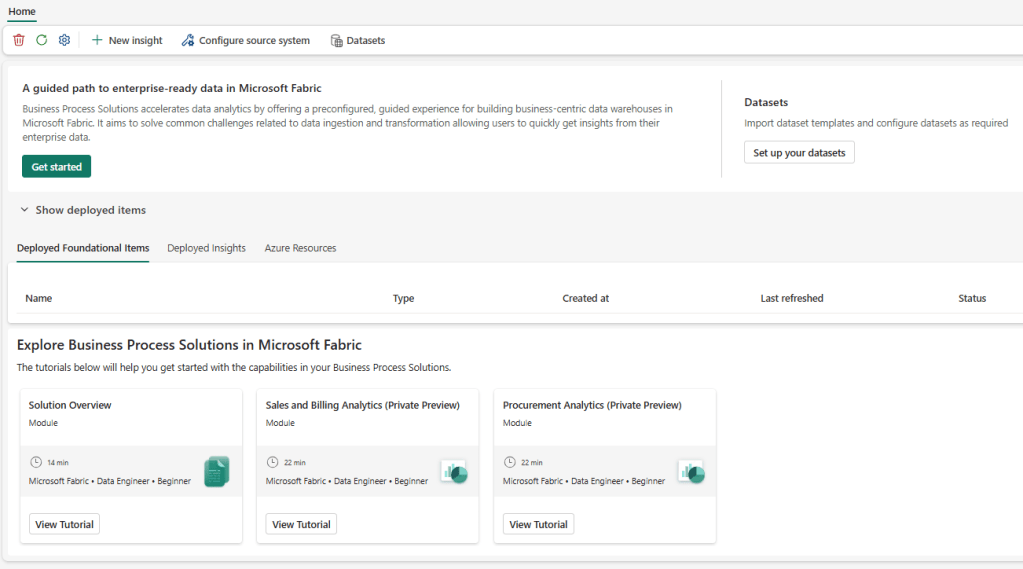This screenshot has height=569, width=1023.
Task: Switch to the Deployed Insights tab
Action: tap(206, 249)
